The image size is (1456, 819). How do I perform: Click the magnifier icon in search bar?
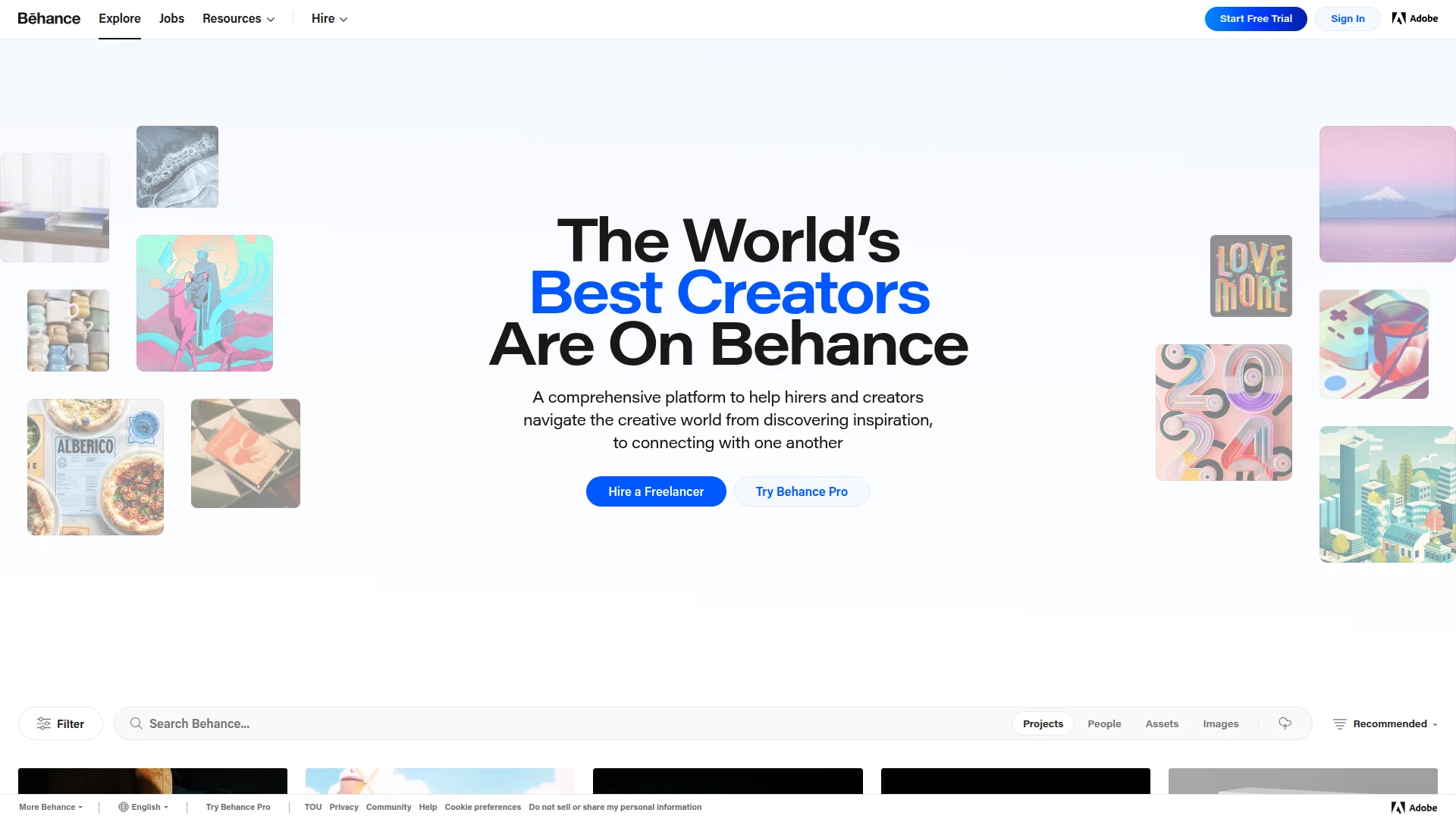pos(136,723)
